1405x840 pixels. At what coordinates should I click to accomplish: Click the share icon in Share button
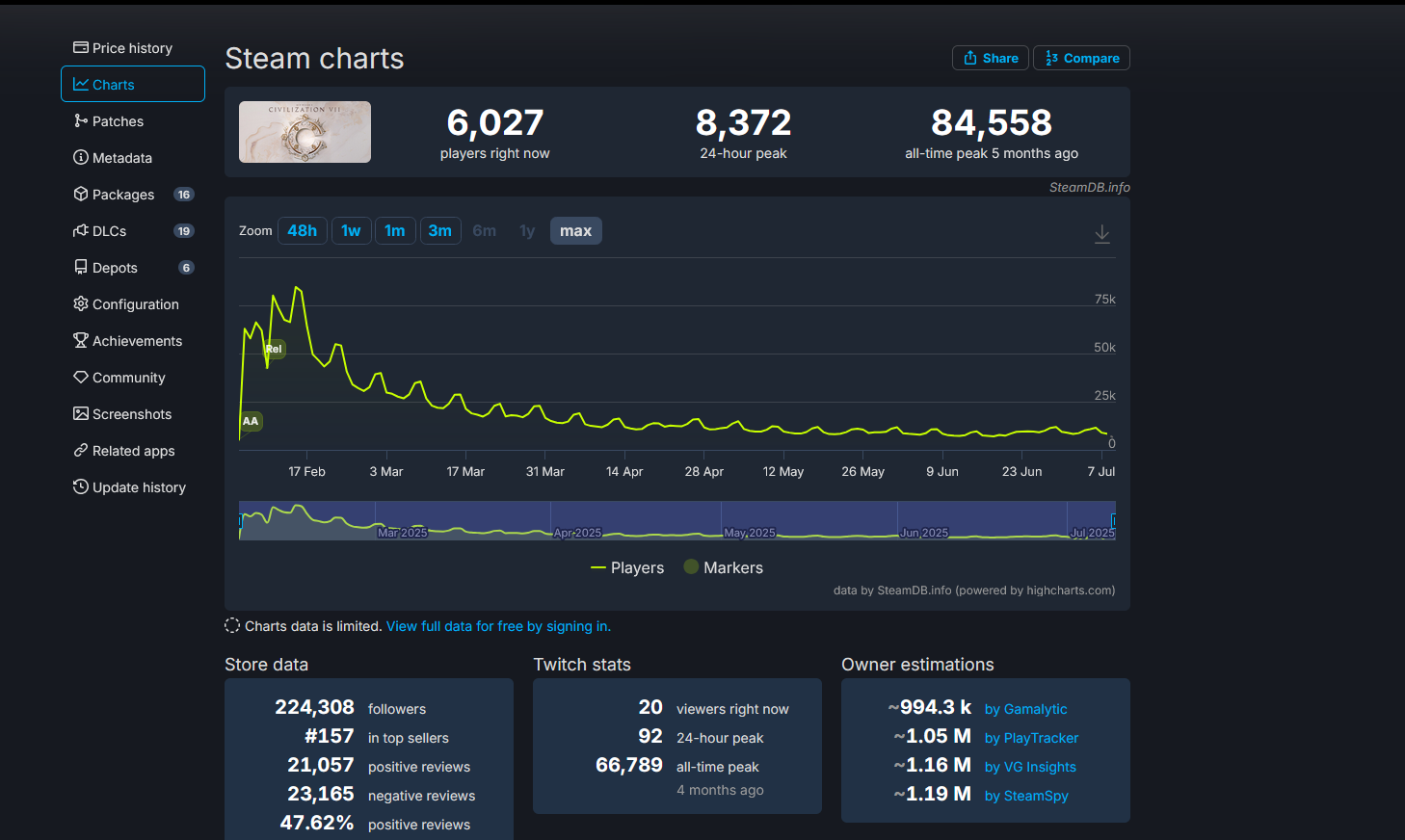[970, 58]
